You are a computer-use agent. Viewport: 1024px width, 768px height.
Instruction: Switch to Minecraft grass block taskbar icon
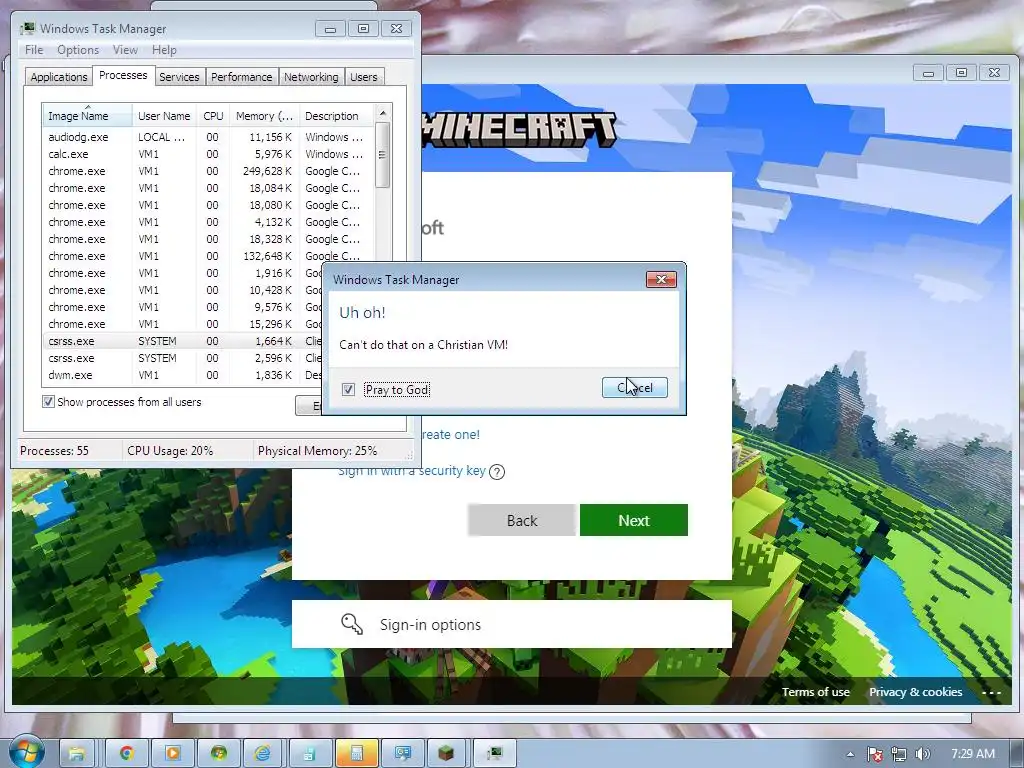[x=446, y=754]
